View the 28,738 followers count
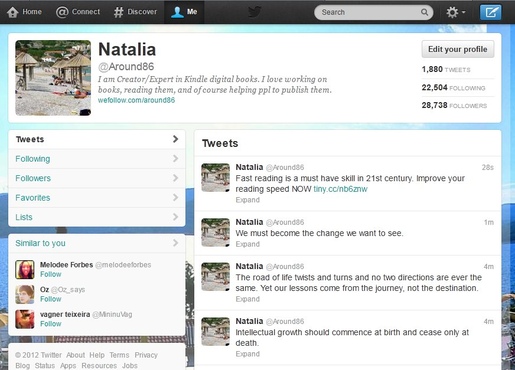This screenshot has height=370, width=515. click(x=454, y=105)
